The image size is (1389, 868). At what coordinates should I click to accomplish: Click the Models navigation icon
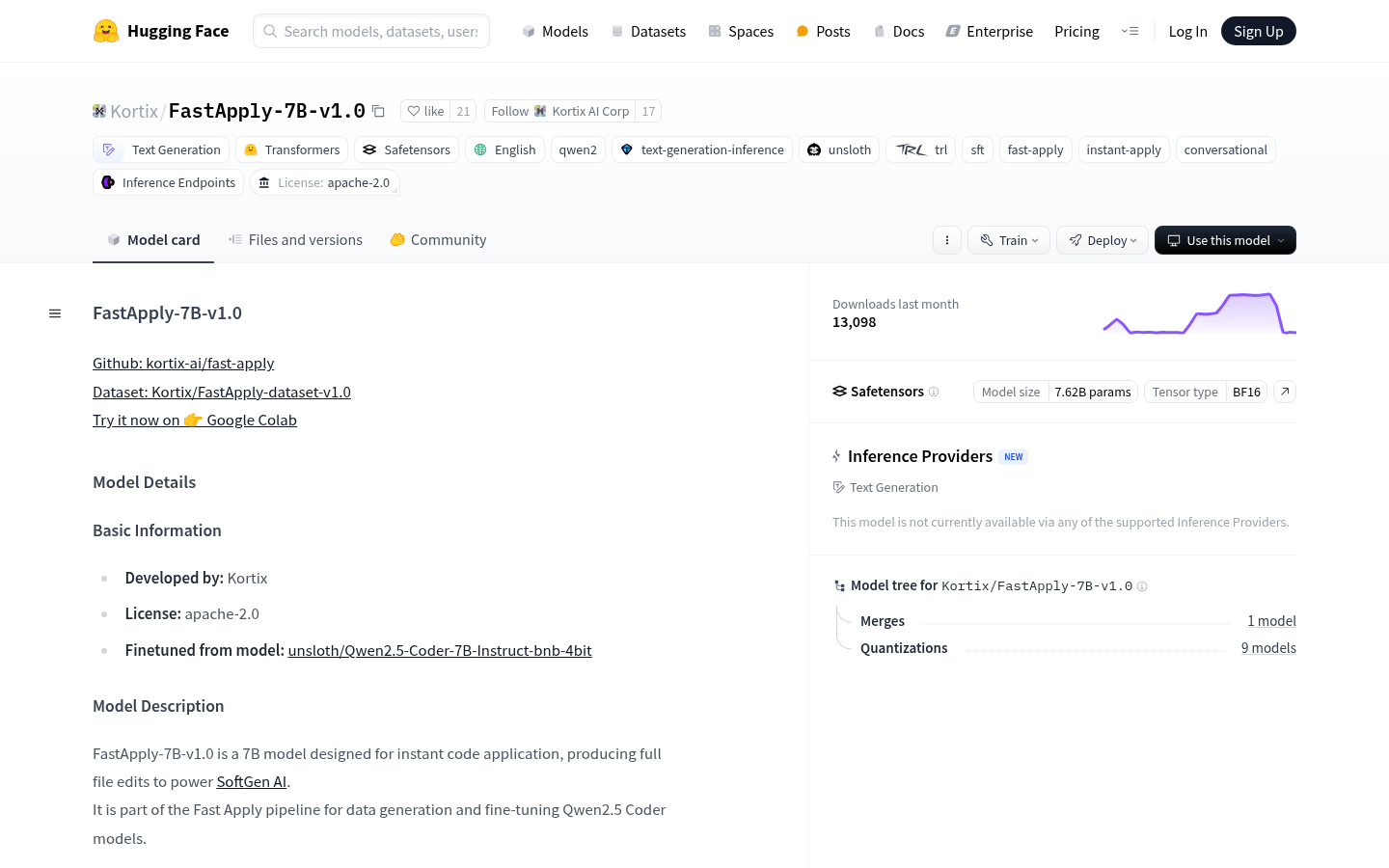pos(529,31)
